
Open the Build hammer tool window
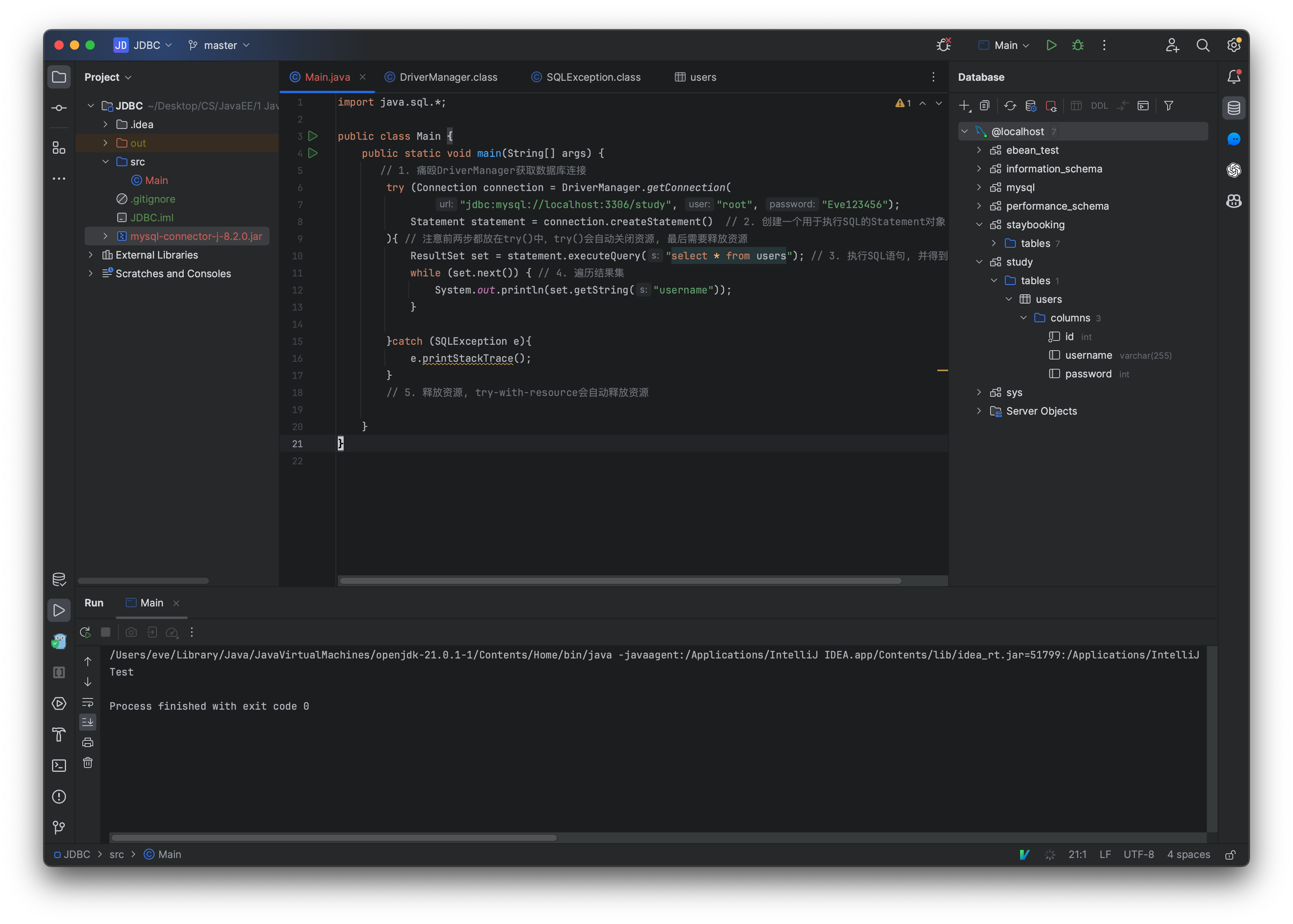(59, 735)
